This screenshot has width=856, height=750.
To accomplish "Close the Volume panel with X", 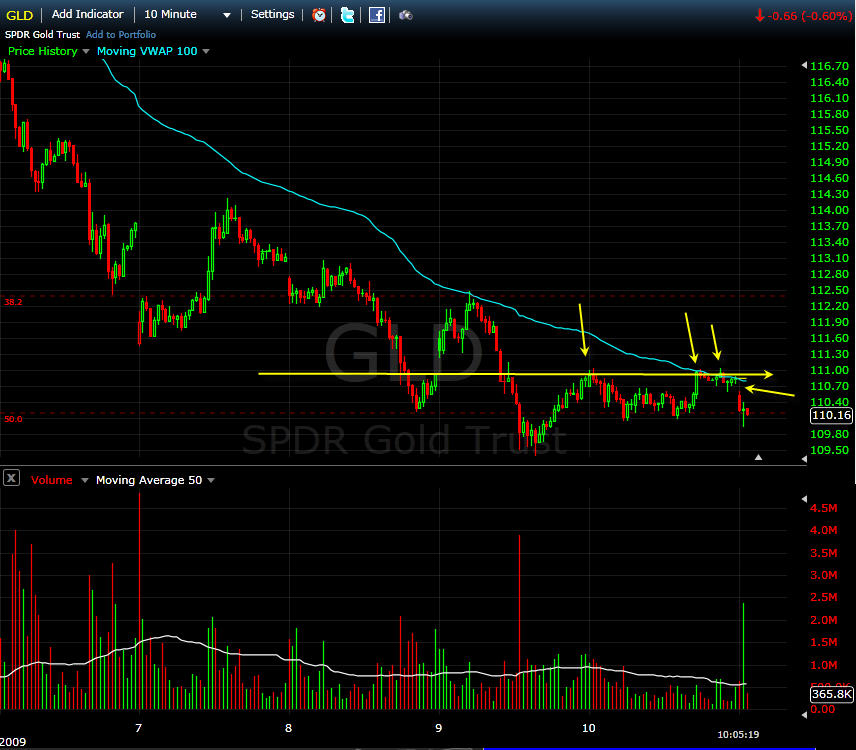I will [11, 478].
